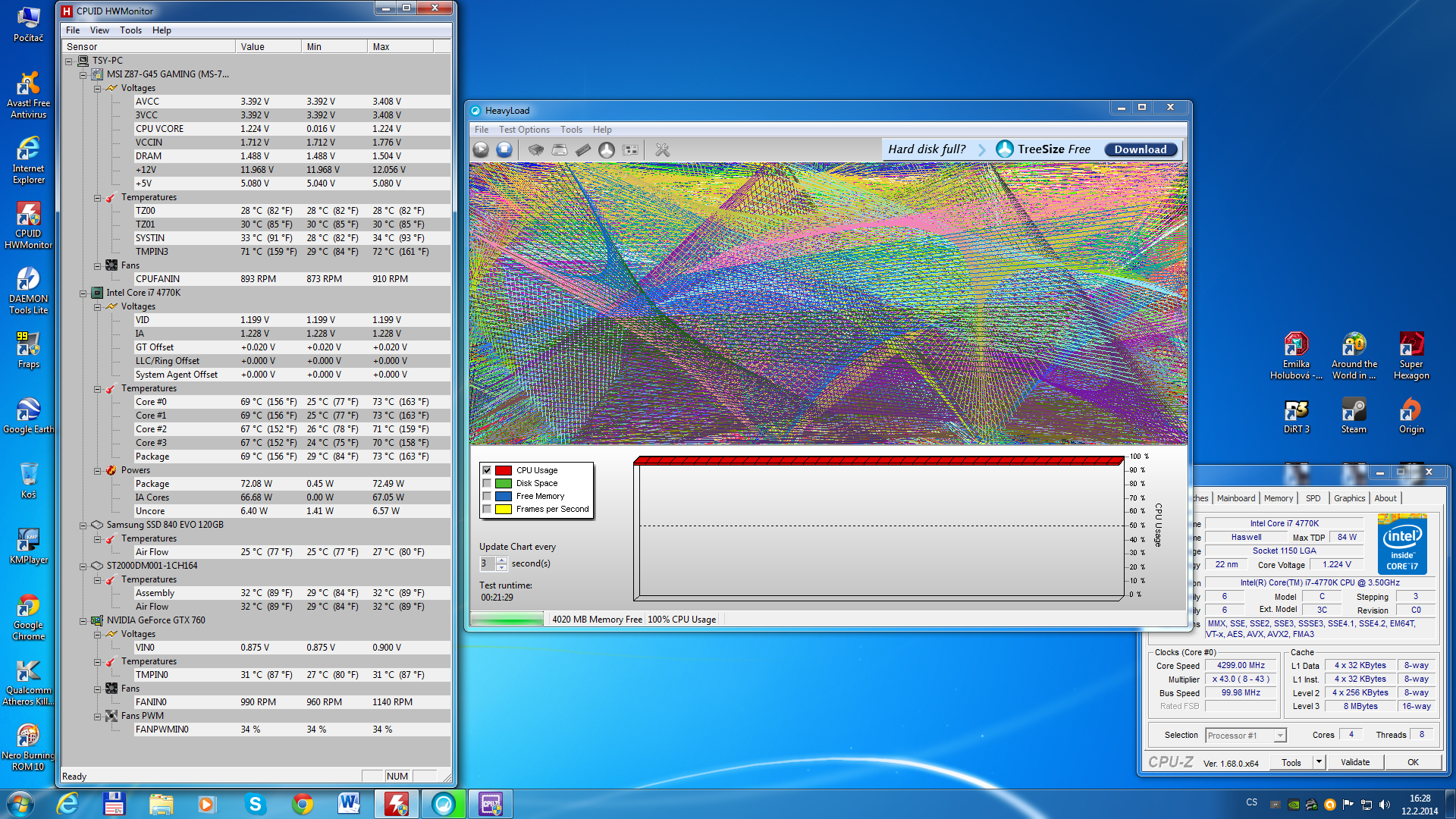Open Fraps desktop icon

(x=28, y=350)
